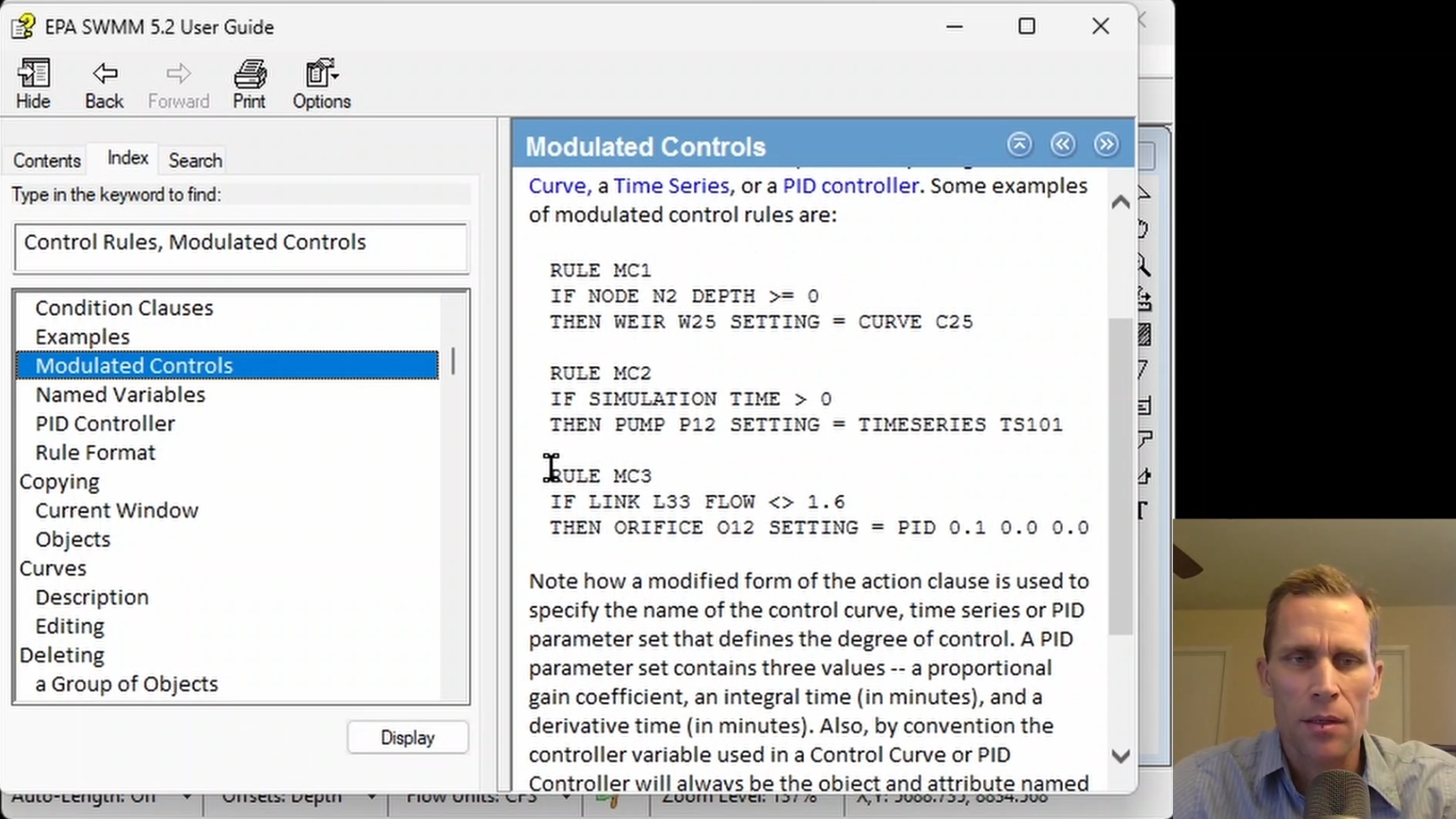Click the THEN PUMP P12 SETTING line
The height and width of the screenshot is (819, 1456).
pos(807,425)
